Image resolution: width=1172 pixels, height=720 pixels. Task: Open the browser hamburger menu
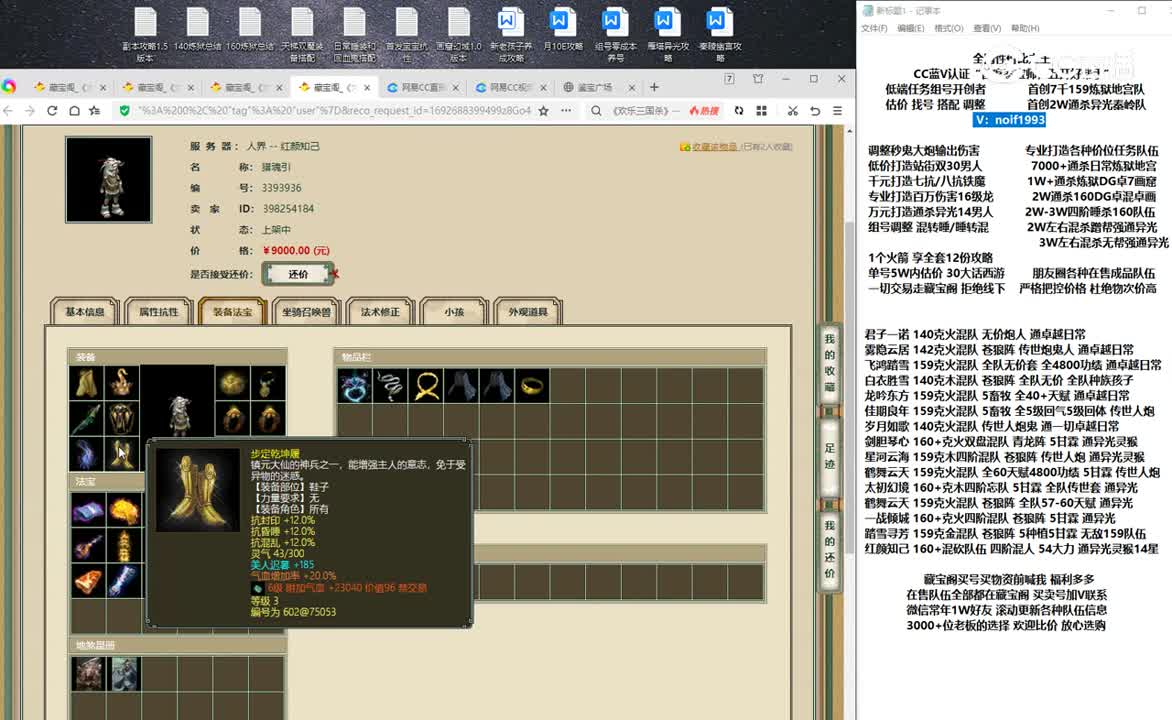pos(837,111)
